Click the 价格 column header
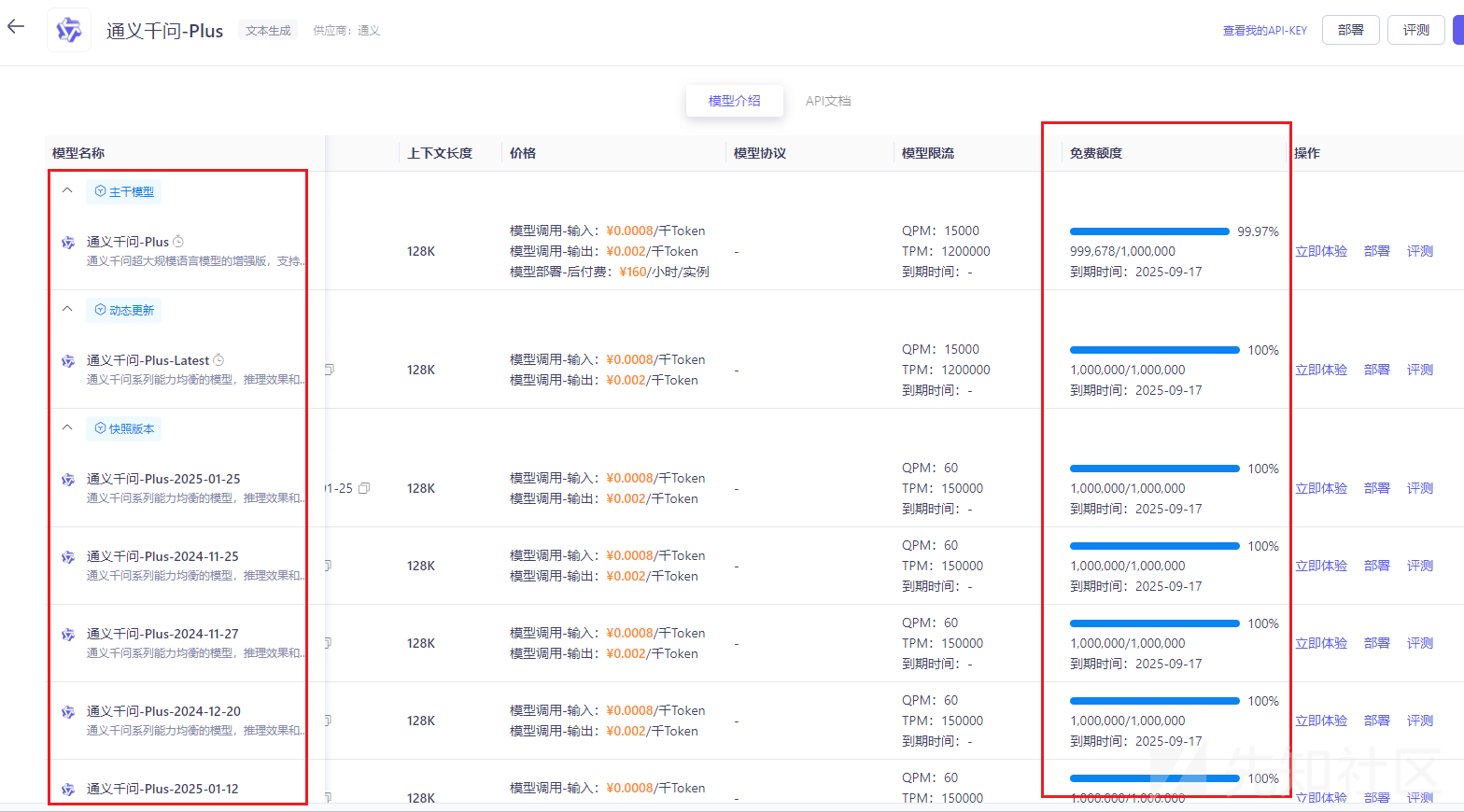Screen dimensions: 1464x812 tap(523, 153)
